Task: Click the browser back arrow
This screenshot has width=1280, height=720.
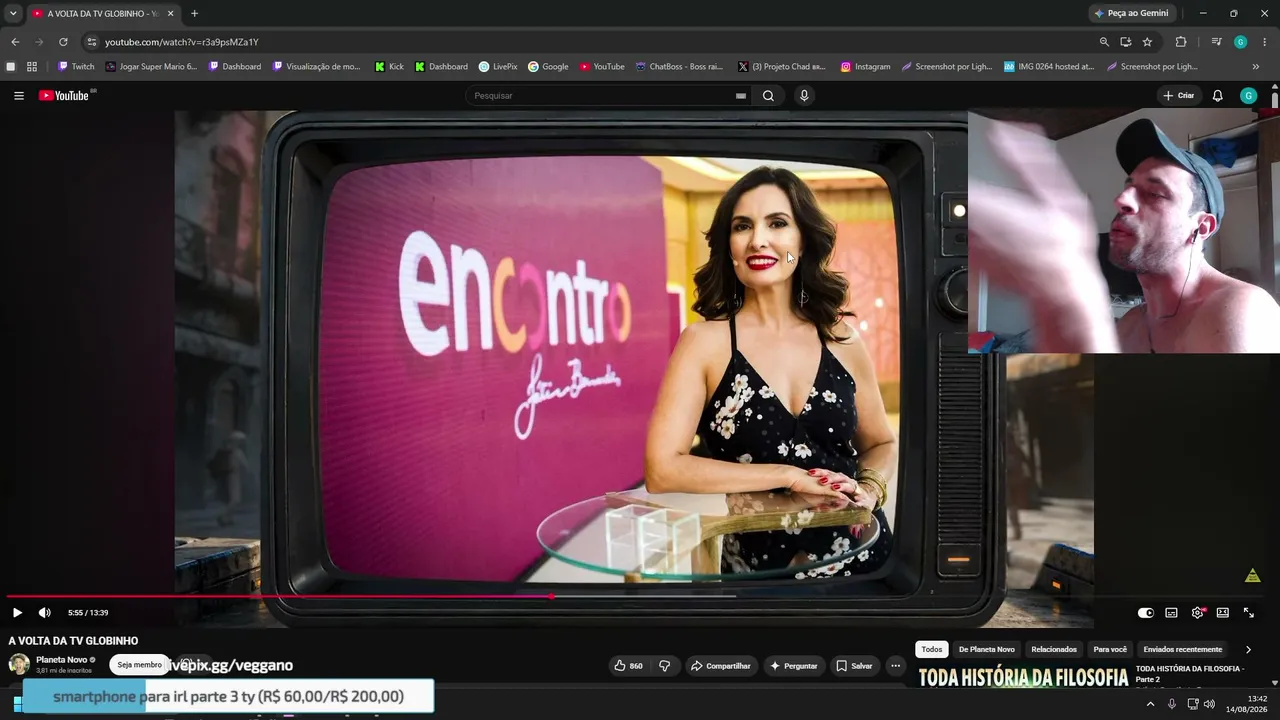Action: [15, 42]
